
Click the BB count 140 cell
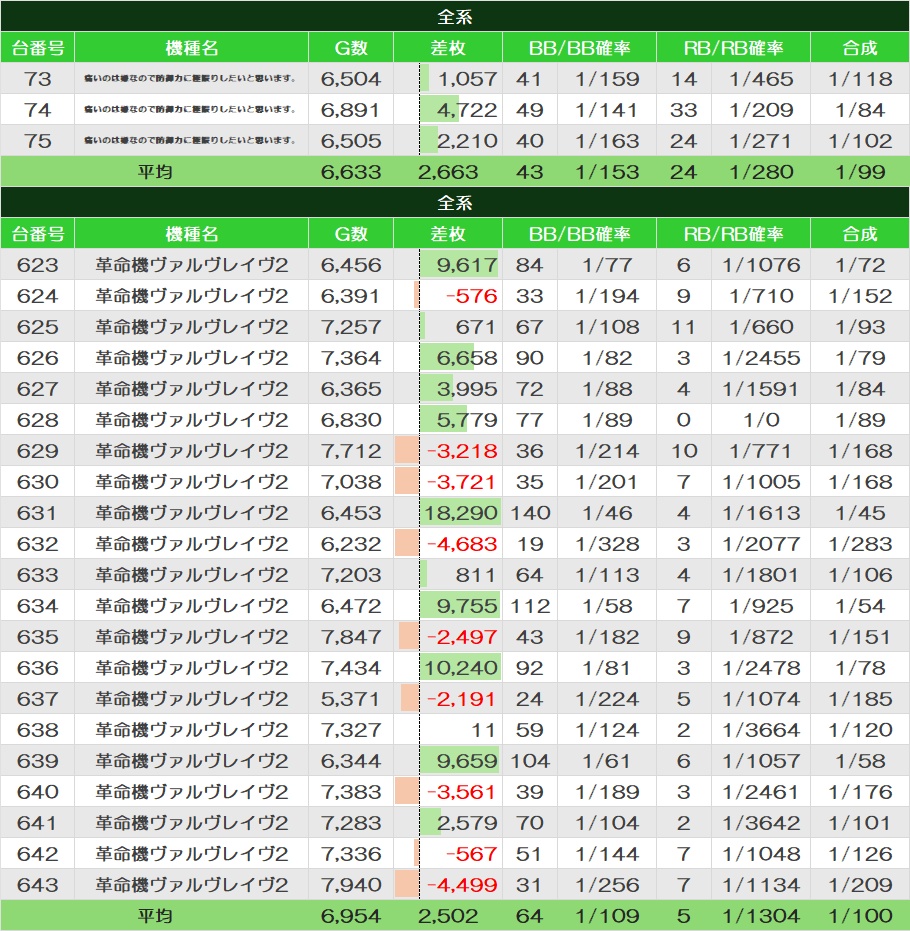pos(530,513)
